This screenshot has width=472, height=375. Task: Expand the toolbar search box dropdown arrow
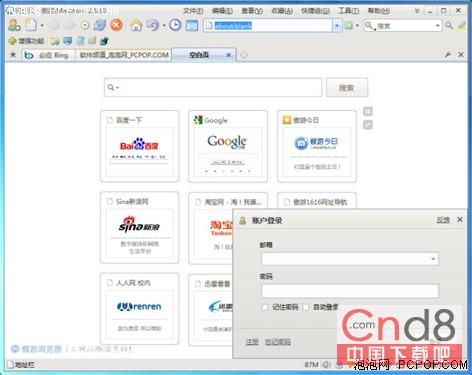coord(437,26)
